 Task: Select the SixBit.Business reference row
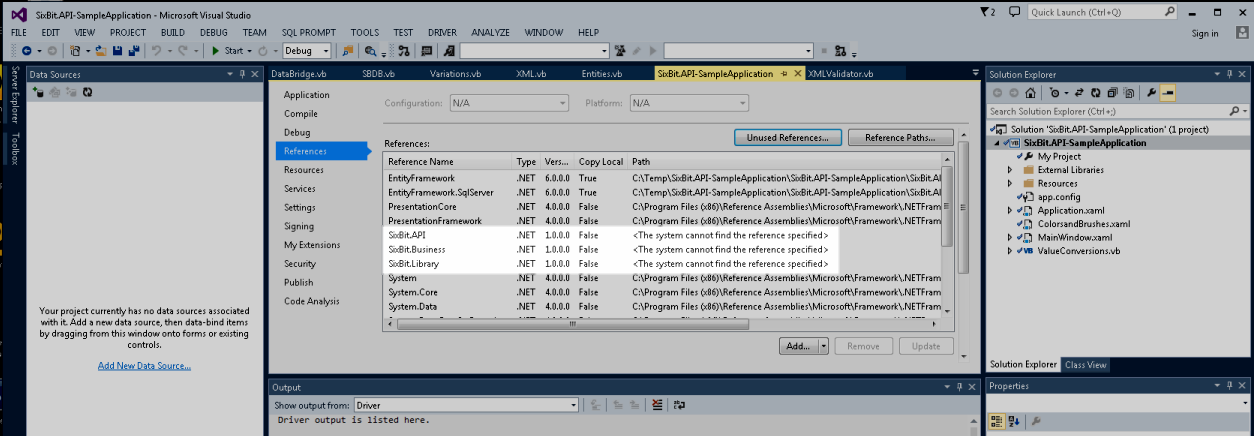(664, 249)
